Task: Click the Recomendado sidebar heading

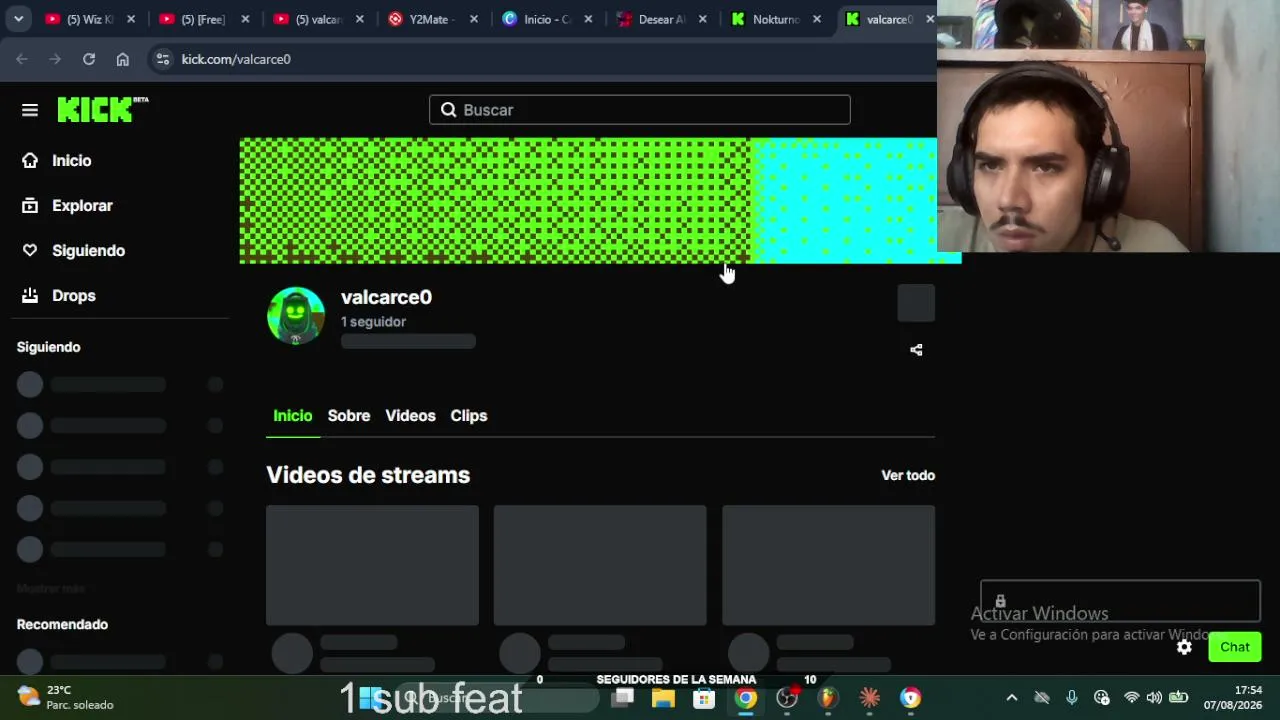Action: (62, 624)
